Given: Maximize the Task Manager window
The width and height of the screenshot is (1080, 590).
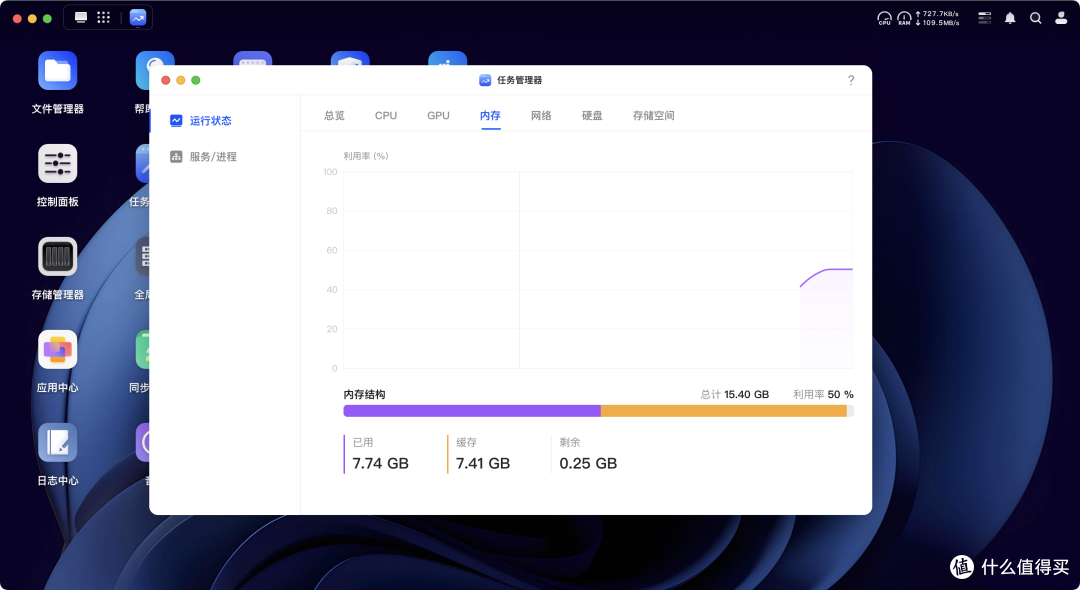Looking at the screenshot, I should point(196,81).
